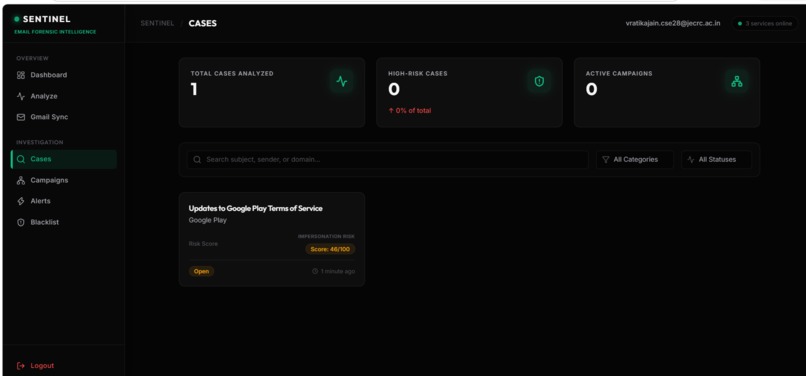Image resolution: width=806 pixels, height=376 pixels.
Task: Click the SENTINEL logo title
Action: (x=47, y=20)
